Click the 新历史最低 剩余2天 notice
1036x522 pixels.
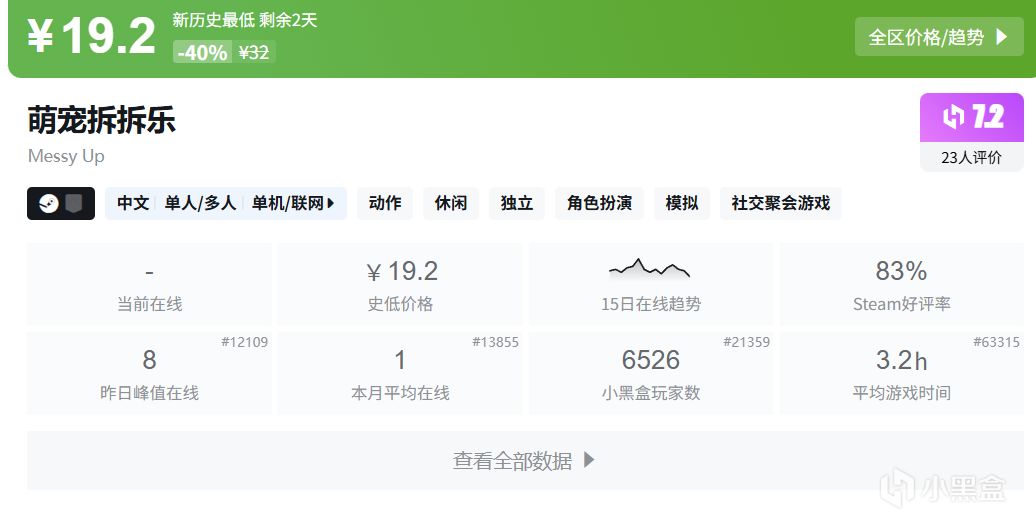pyautogui.click(x=245, y=20)
